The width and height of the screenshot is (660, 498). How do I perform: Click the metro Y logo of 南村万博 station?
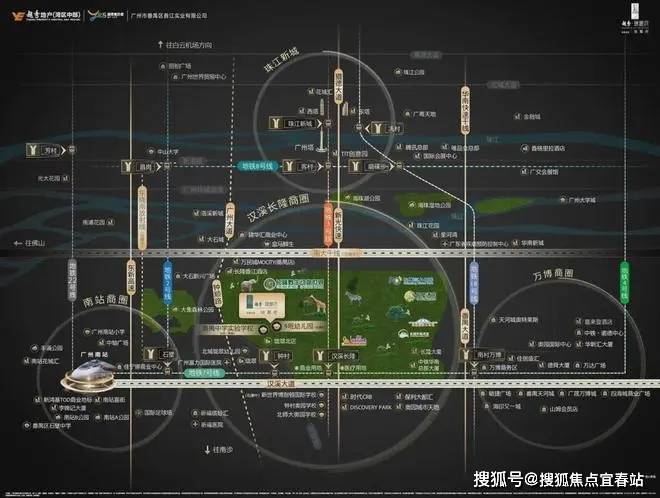466,354
